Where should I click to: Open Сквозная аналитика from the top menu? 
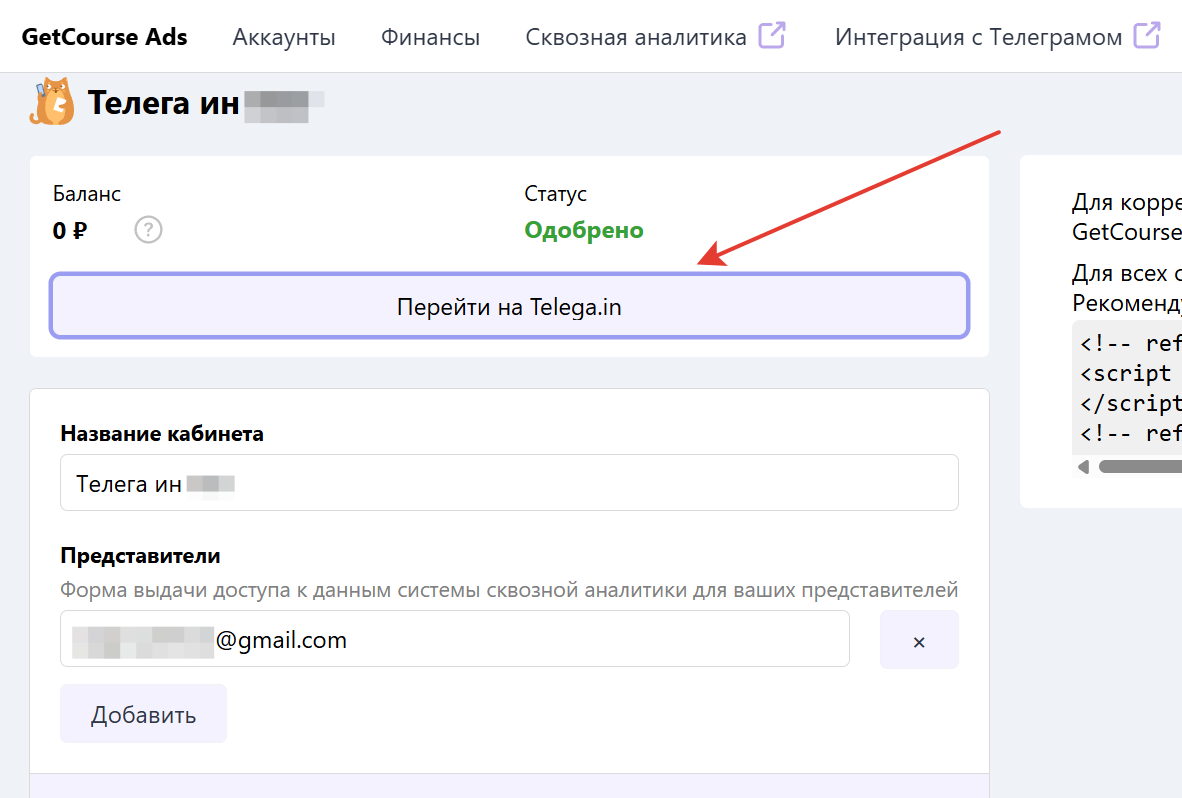636,36
